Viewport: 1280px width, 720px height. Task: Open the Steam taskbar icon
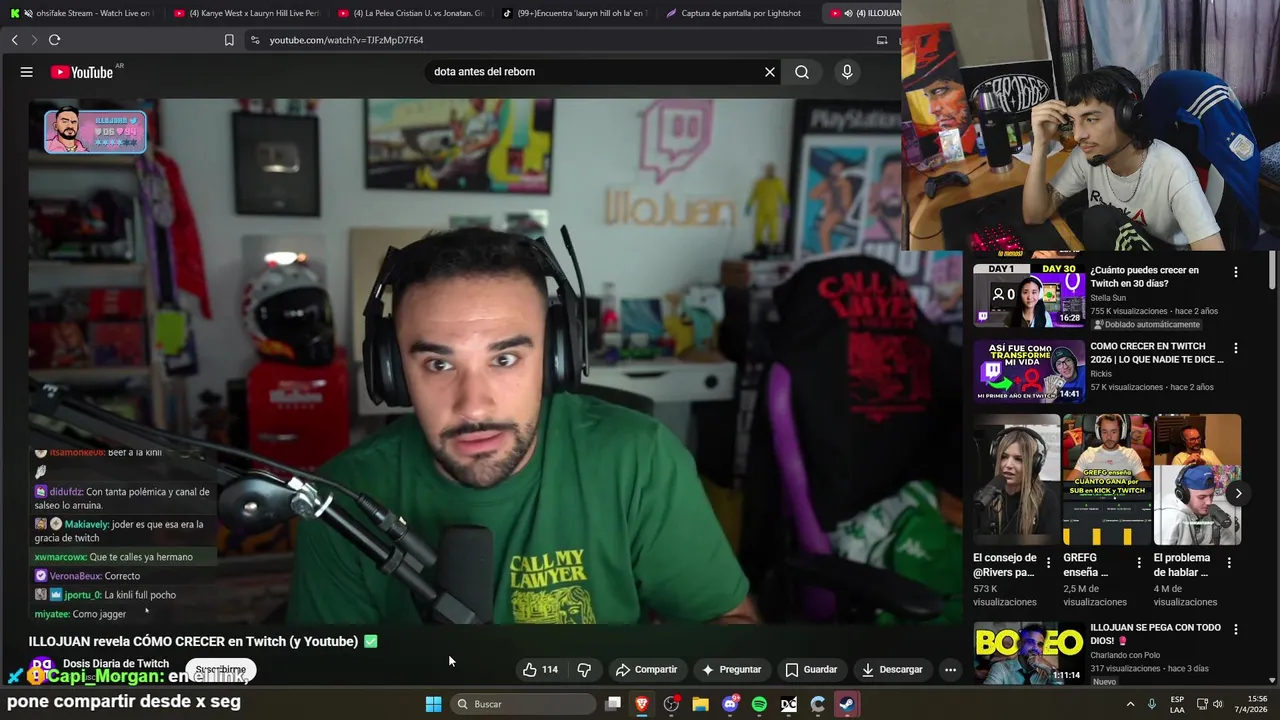[x=846, y=704]
